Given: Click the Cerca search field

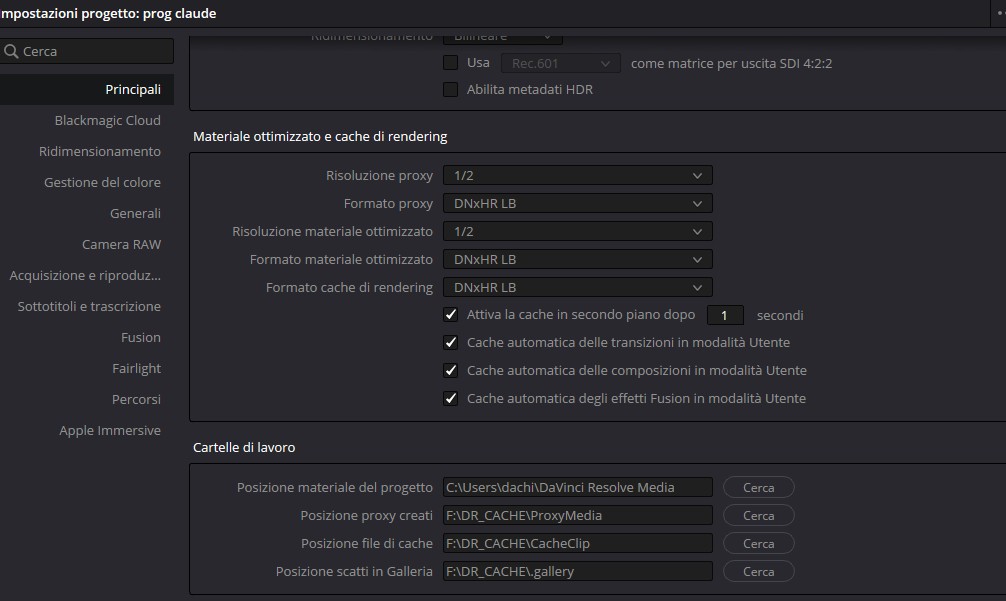Looking at the screenshot, I should pos(87,51).
